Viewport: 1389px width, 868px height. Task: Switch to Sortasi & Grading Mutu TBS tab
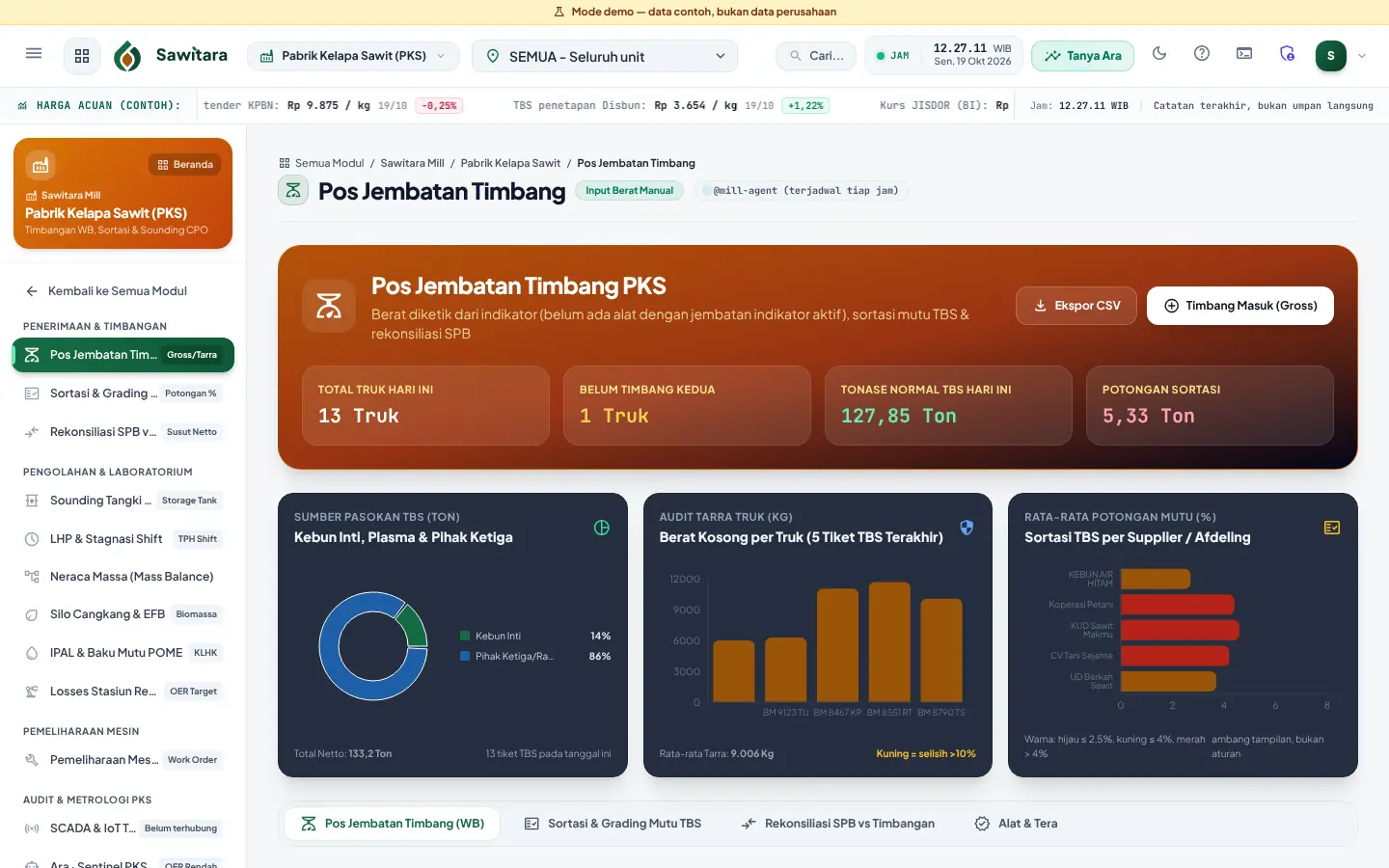pyautogui.click(x=613, y=824)
